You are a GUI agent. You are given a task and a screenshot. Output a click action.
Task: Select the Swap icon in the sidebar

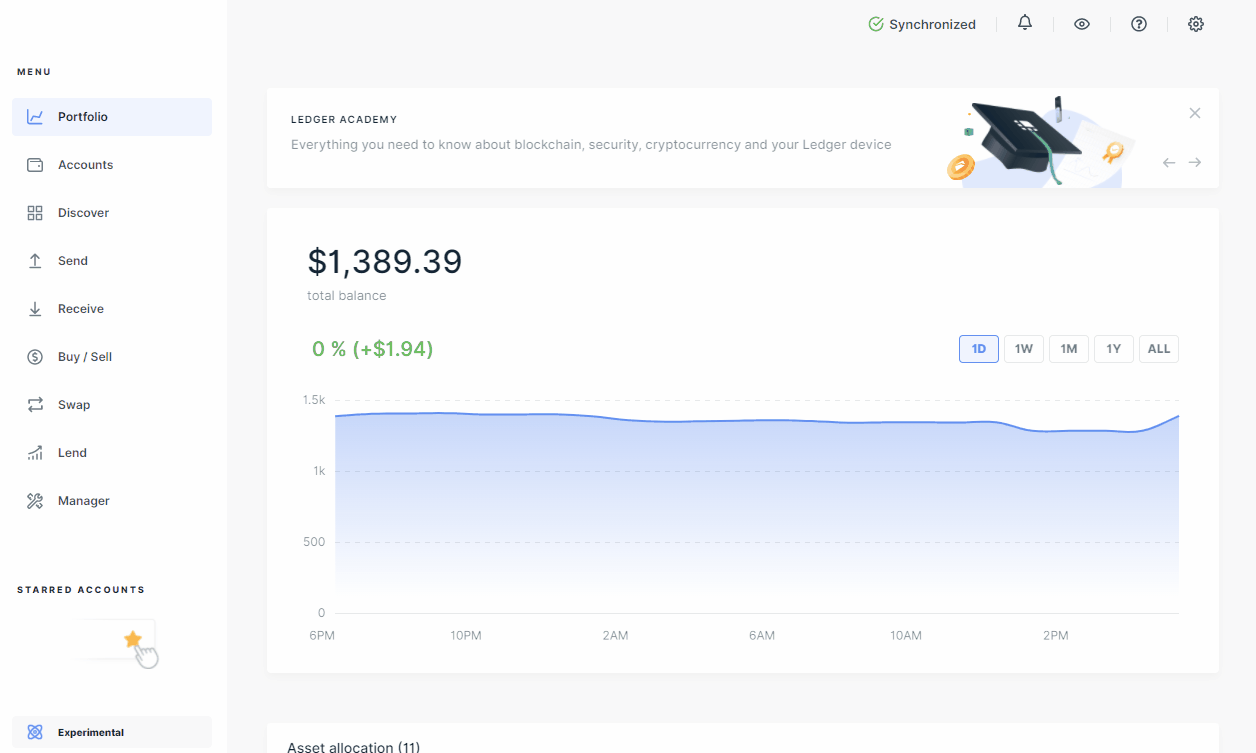coord(34,404)
